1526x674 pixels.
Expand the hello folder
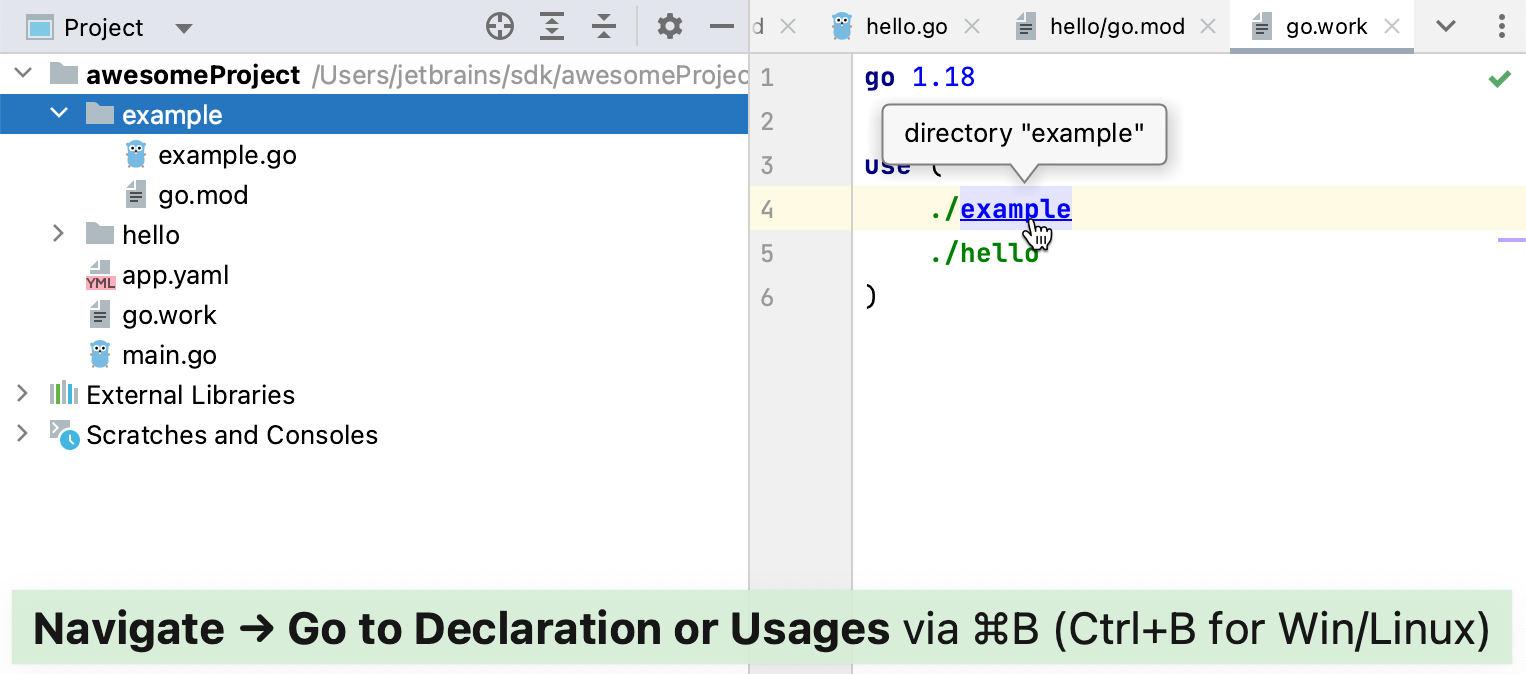59,234
